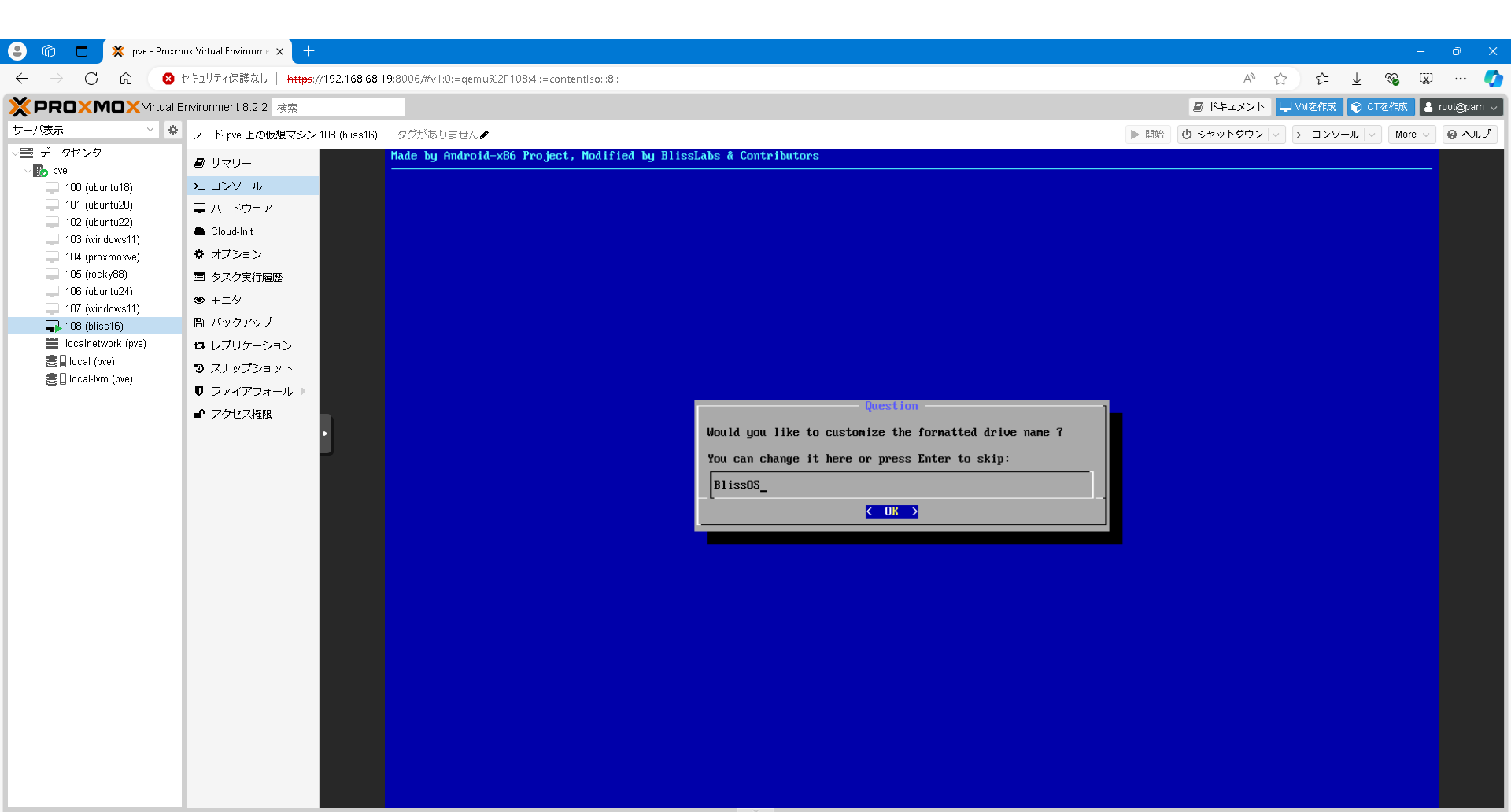The height and width of the screenshot is (812, 1511).
Task: Open the Summary tab (サマリー)
Action: point(253,163)
